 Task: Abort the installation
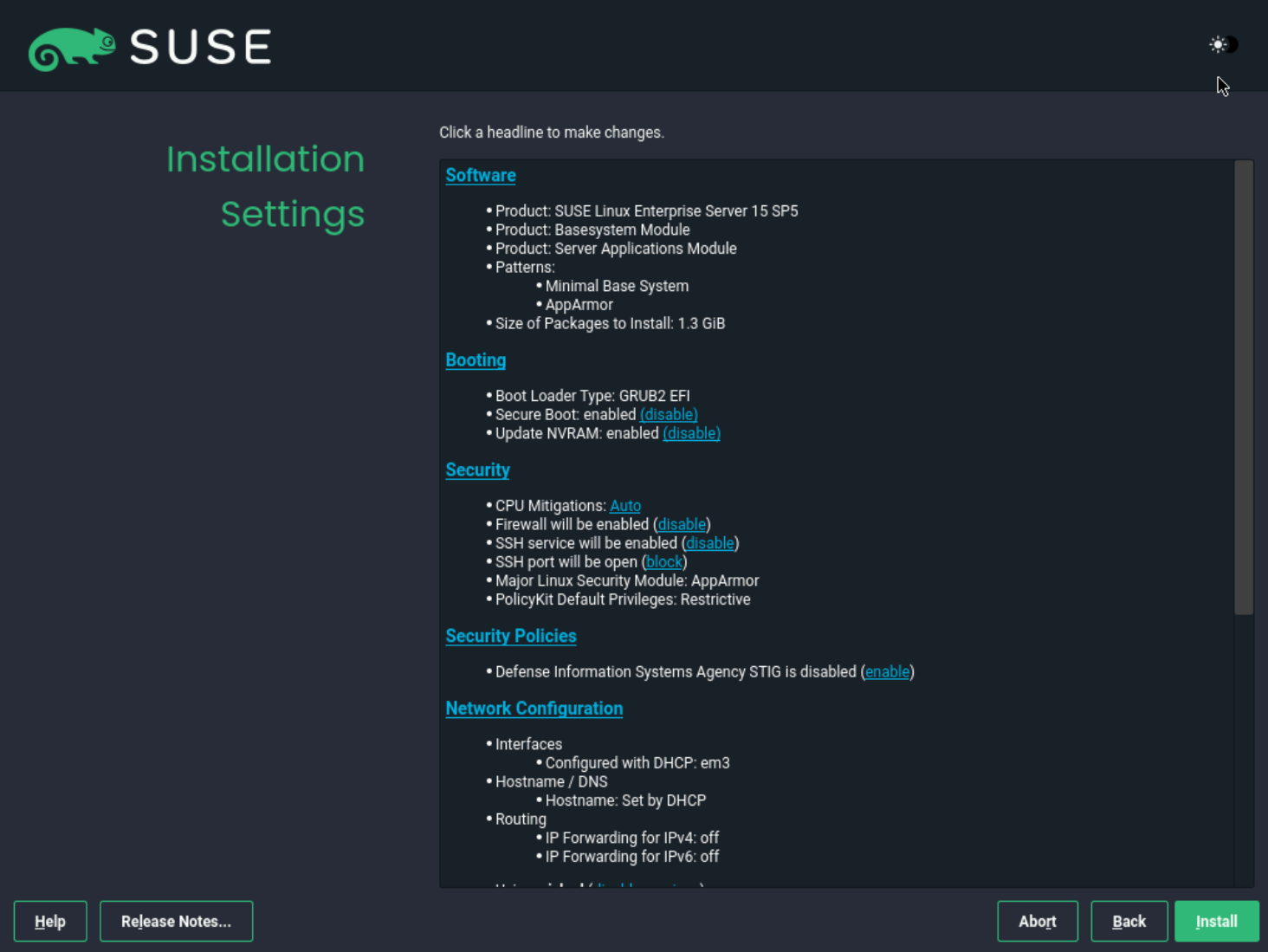click(x=1038, y=921)
